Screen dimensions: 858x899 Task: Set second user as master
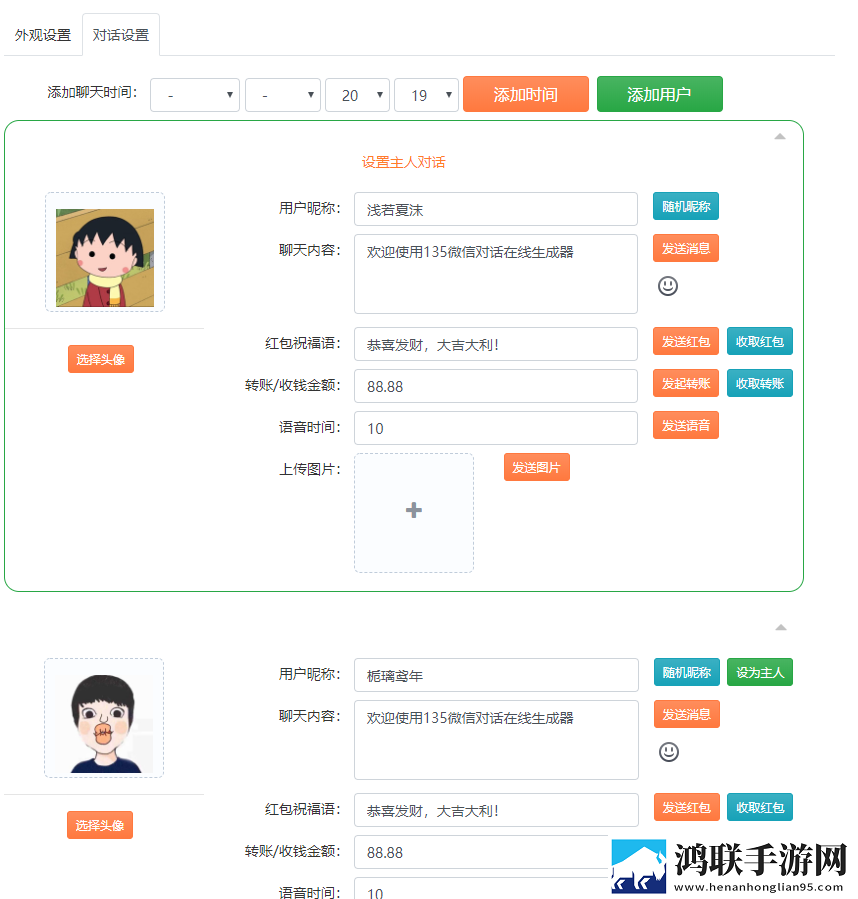(760, 672)
